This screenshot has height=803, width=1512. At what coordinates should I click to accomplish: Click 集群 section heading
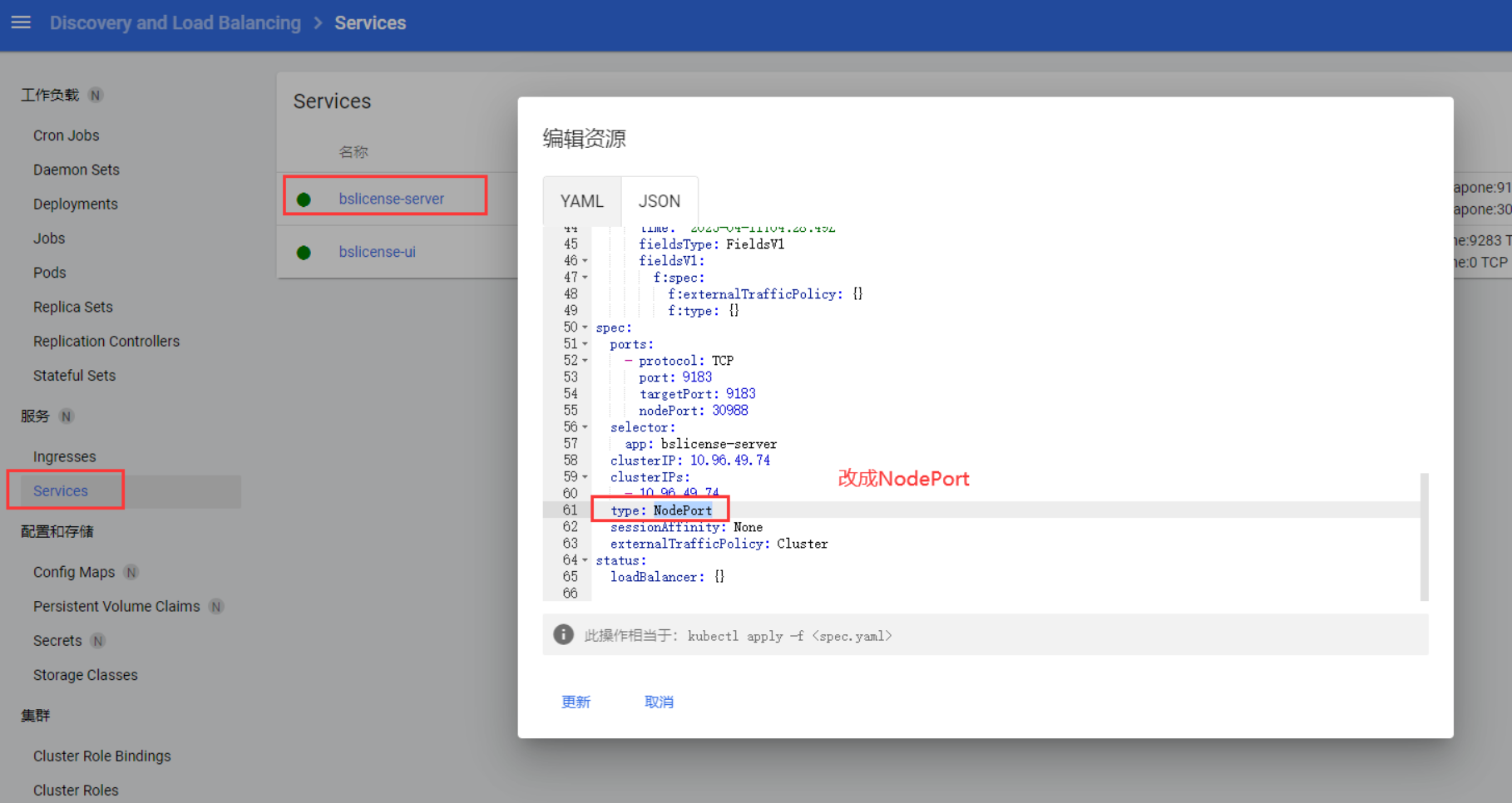[35, 716]
